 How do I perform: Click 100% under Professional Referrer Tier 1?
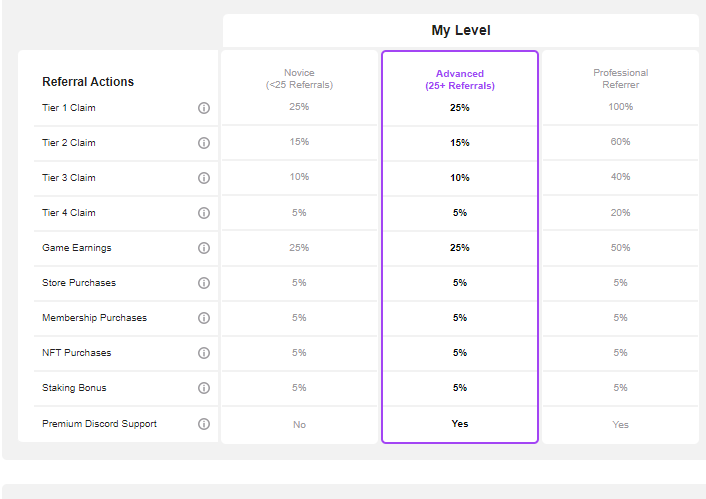point(620,107)
